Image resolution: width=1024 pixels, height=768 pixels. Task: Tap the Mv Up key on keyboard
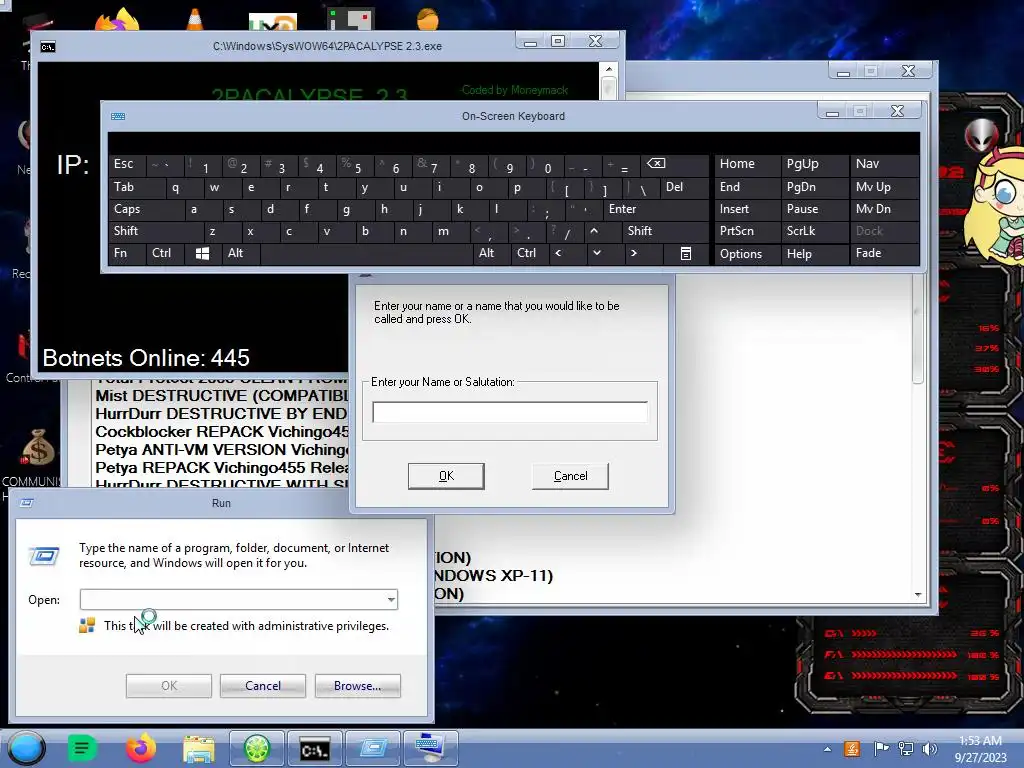[884, 187]
